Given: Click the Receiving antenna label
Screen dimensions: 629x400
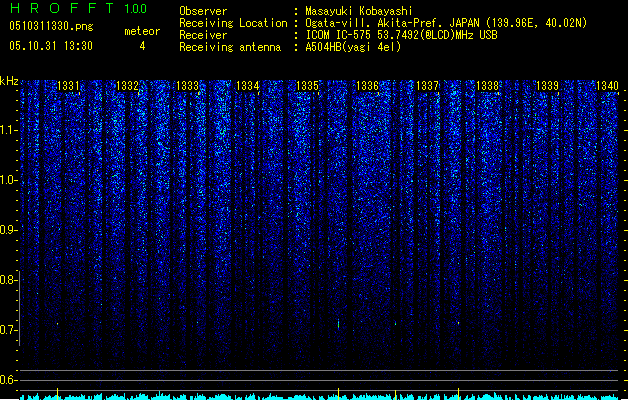Looking at the screenshot, I should point(230,47).
